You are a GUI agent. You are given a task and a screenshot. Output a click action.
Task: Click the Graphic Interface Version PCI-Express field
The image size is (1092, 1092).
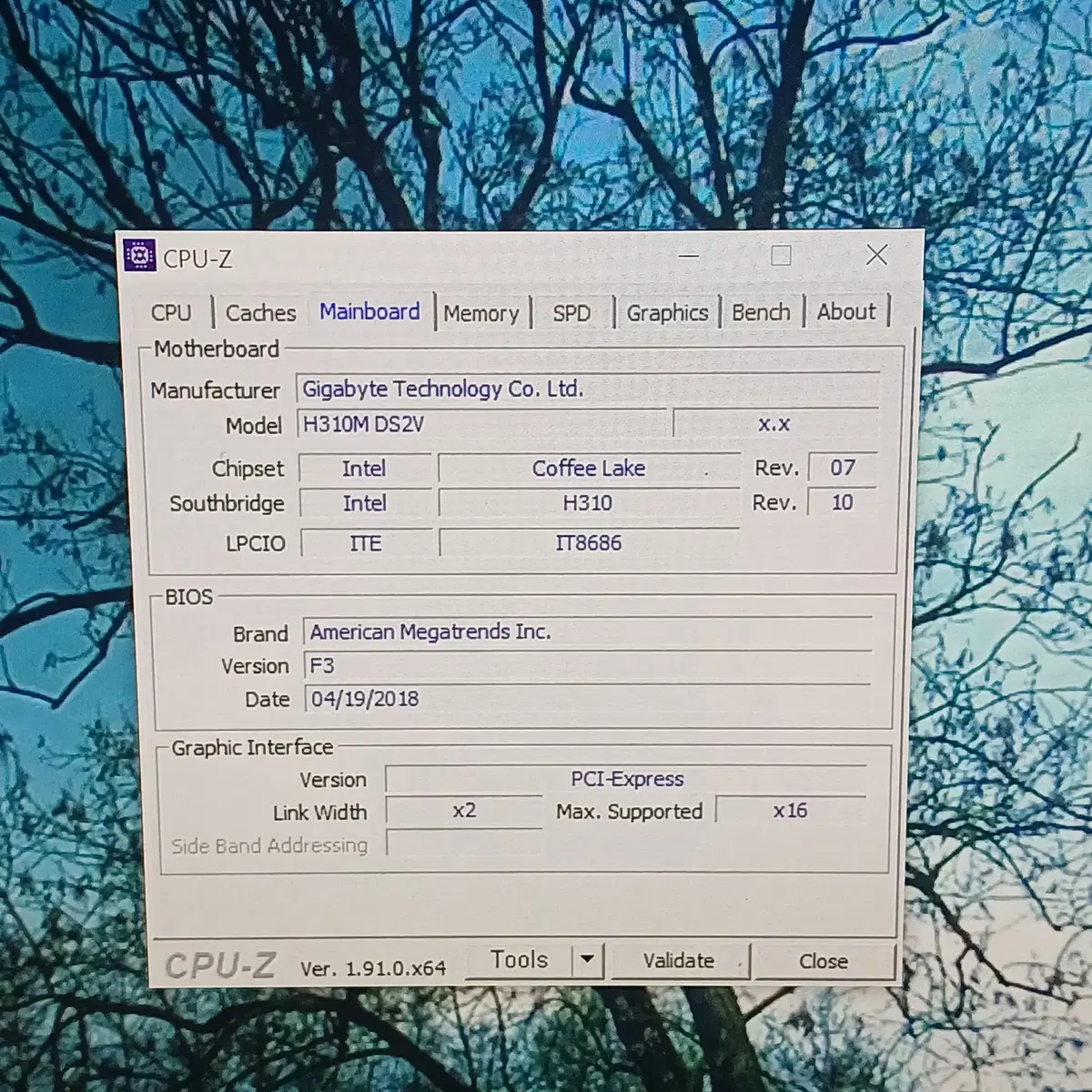[x=626, y=779]
